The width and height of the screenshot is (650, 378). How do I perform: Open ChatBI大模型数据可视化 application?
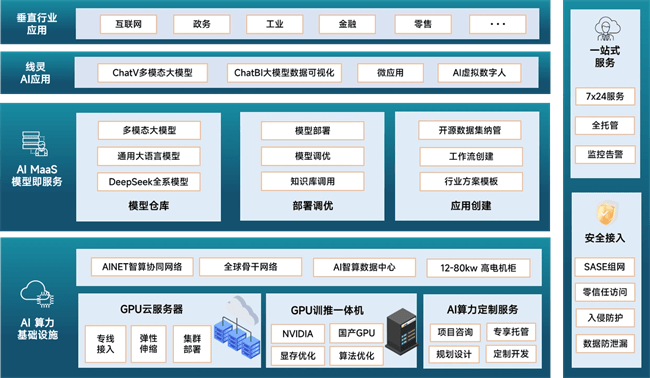pos(284,73)
